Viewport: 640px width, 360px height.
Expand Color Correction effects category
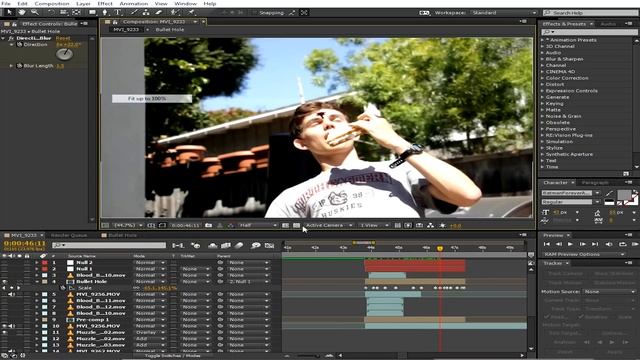coord(542,78)
